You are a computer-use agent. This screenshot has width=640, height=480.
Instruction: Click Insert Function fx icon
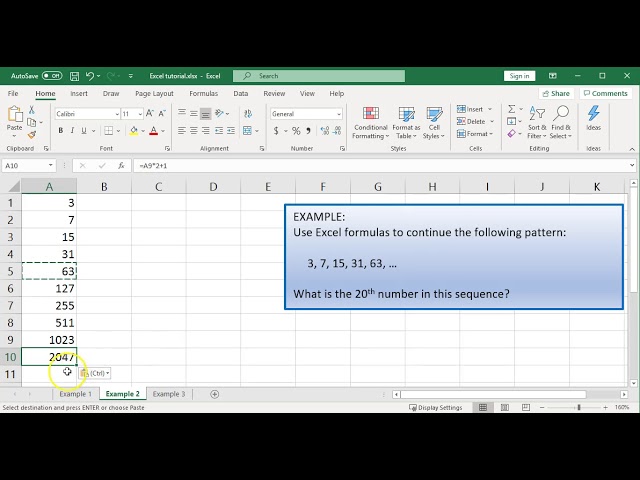(121, 165)
